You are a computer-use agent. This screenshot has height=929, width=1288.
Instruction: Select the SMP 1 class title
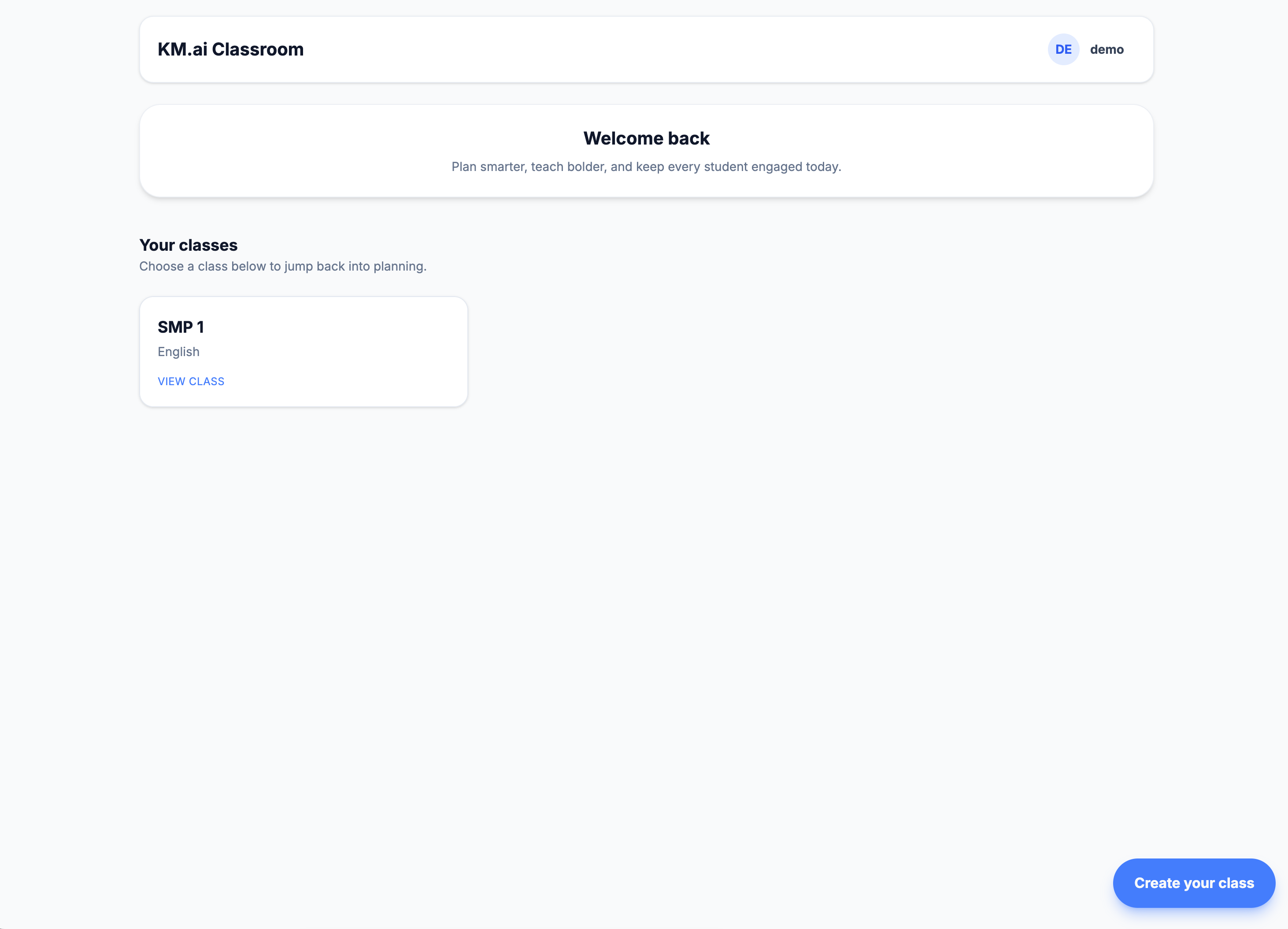181,327
